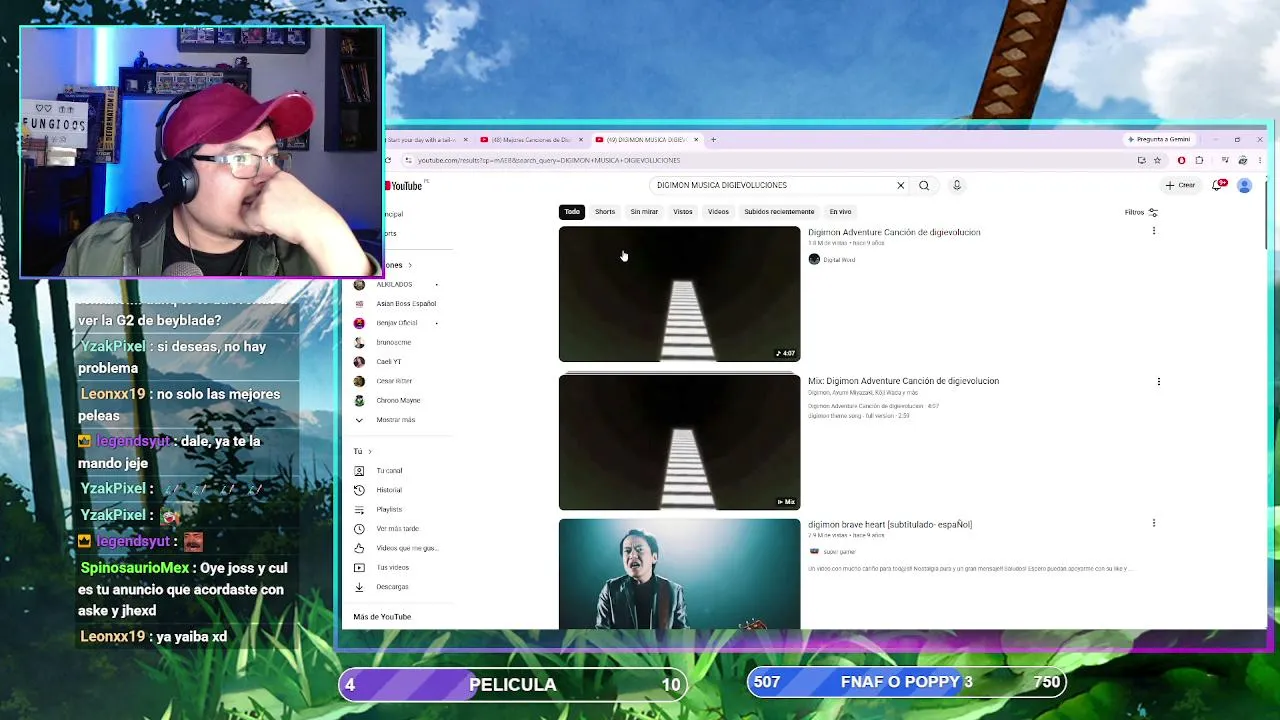Open the brunoacme channel
The height and width of the screenshot is (720, 1280).
pos(395,342)
